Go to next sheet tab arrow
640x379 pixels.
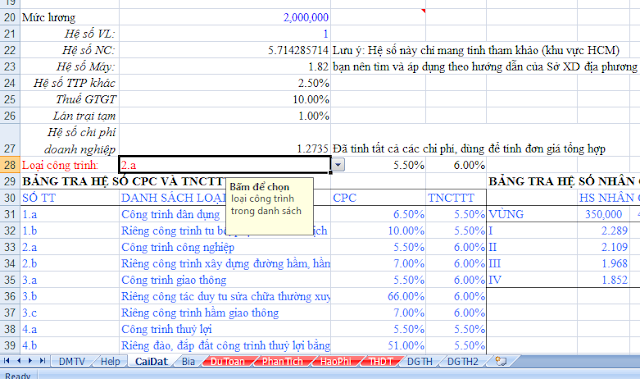click(x=30, y=361)
